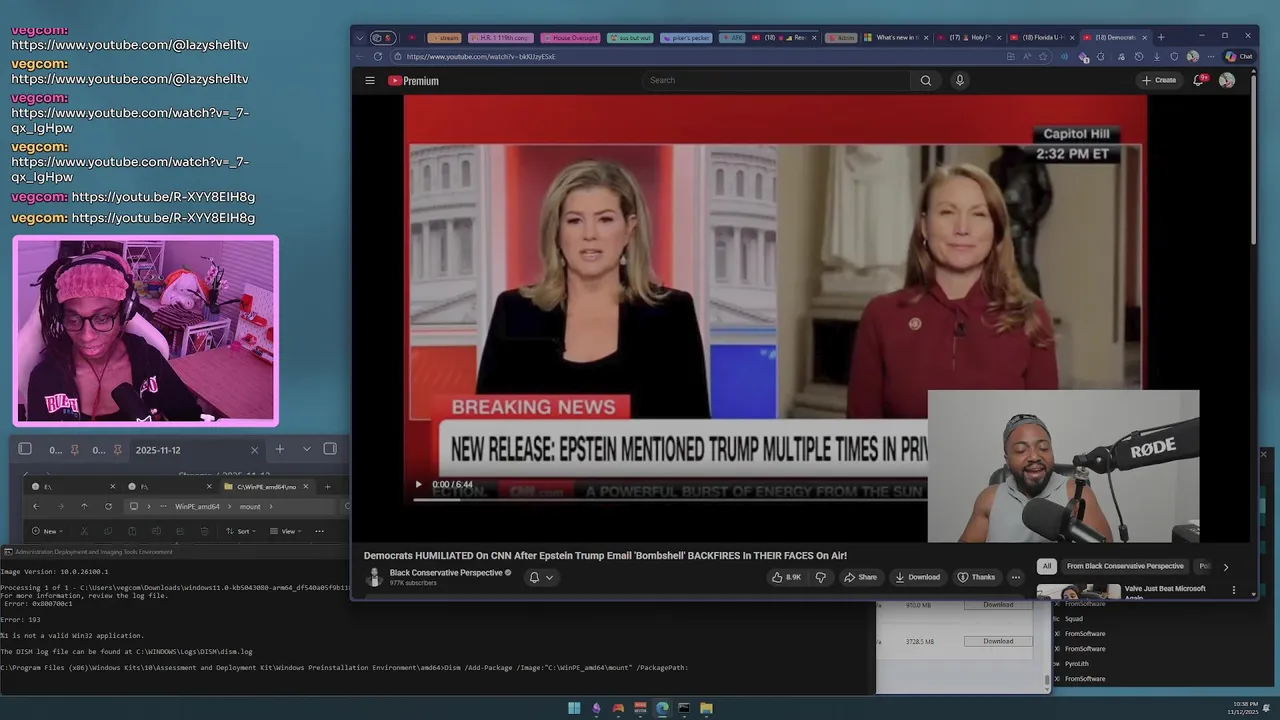Switch to piker's pecker tab group

pyautogui.click(x=685, y=38)
